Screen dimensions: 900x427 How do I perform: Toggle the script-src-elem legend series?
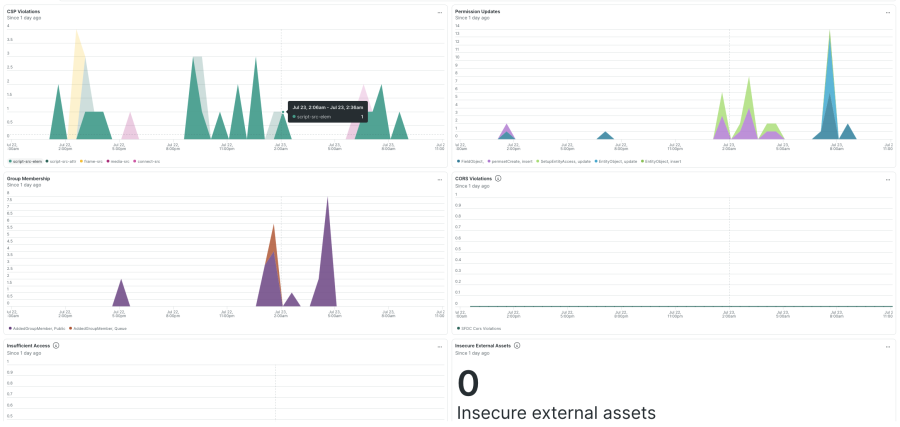25,161
